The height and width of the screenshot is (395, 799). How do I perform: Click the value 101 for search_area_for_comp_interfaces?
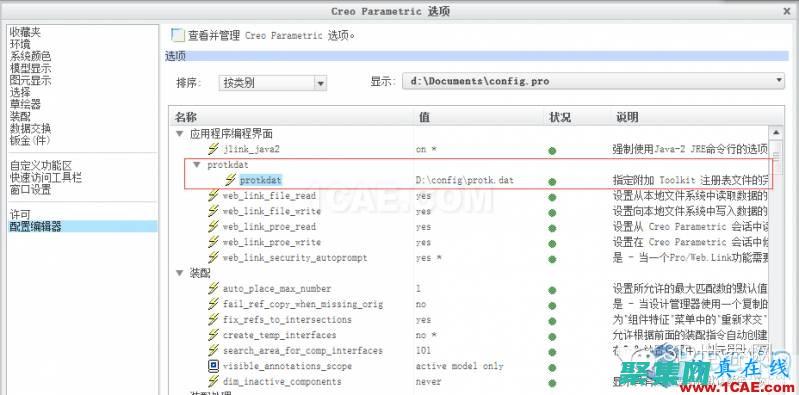[x=423, y=351]
